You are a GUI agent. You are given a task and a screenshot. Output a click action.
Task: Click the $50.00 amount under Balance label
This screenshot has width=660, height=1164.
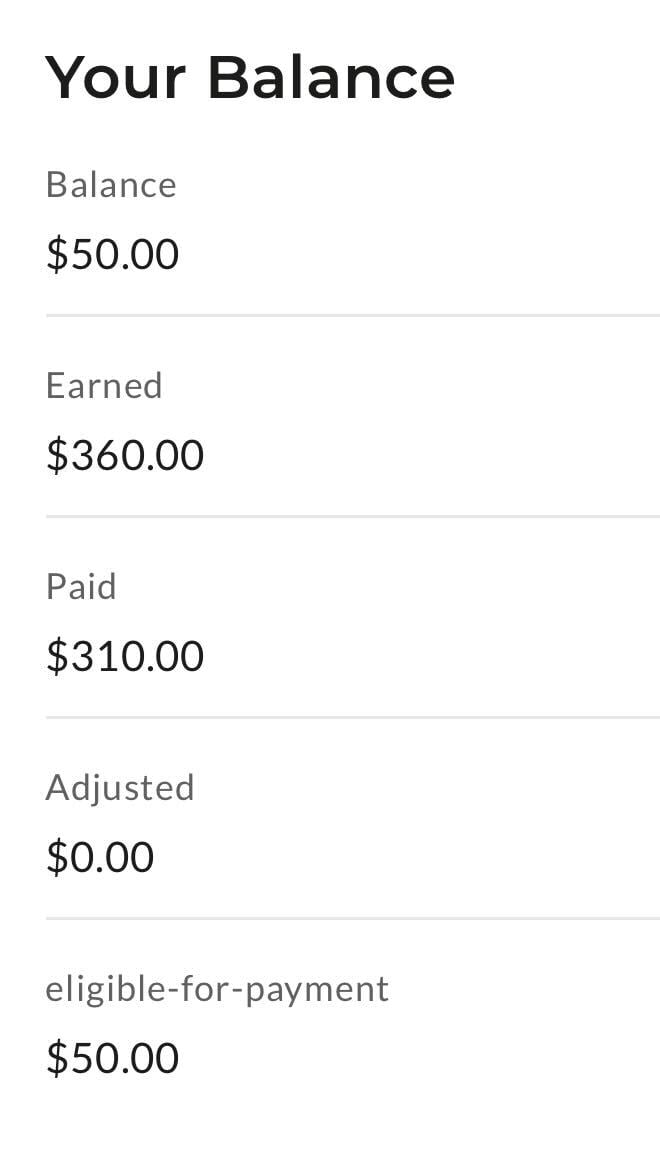112,255
